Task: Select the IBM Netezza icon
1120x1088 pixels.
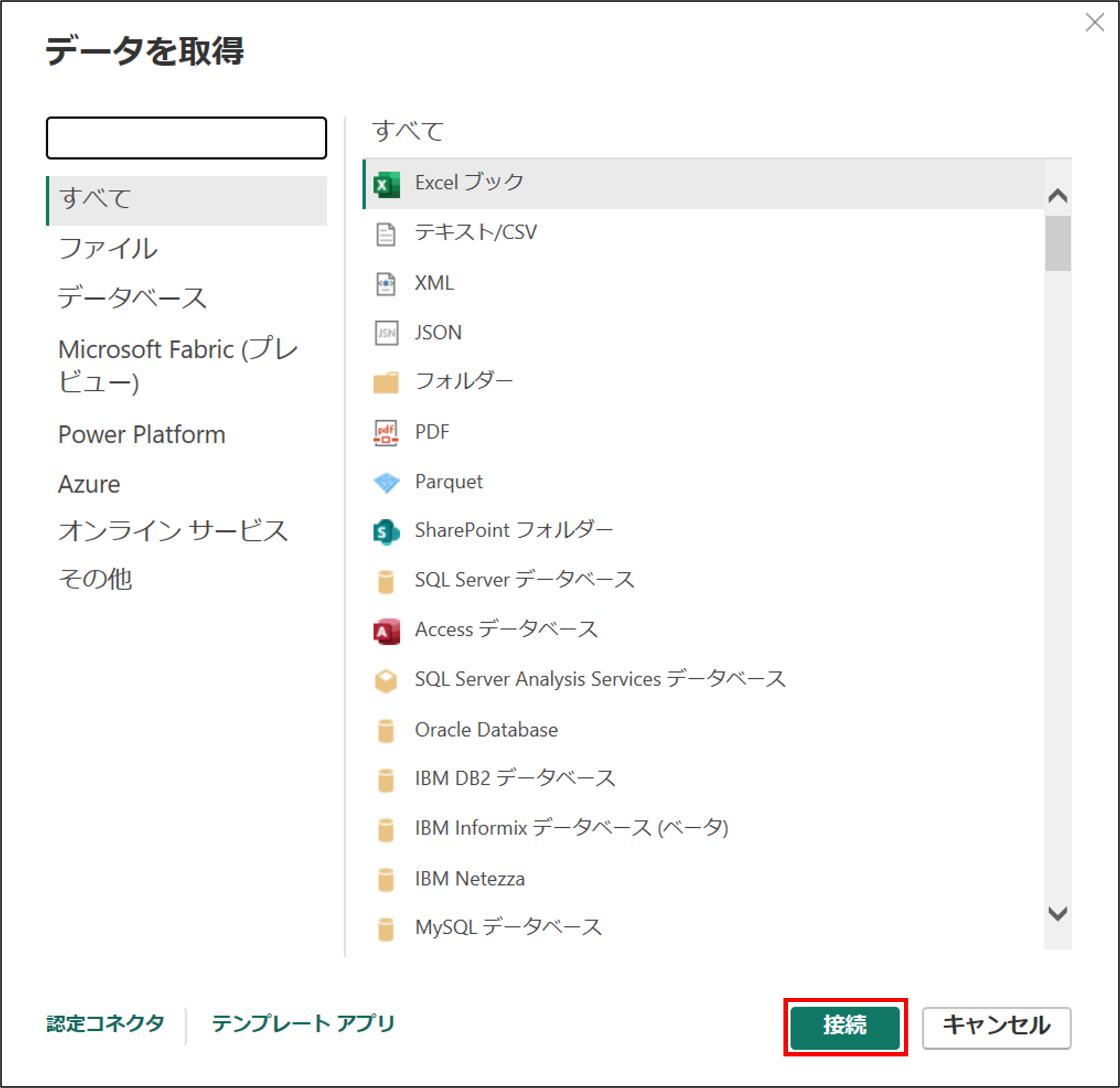Action: click(386, 879)
